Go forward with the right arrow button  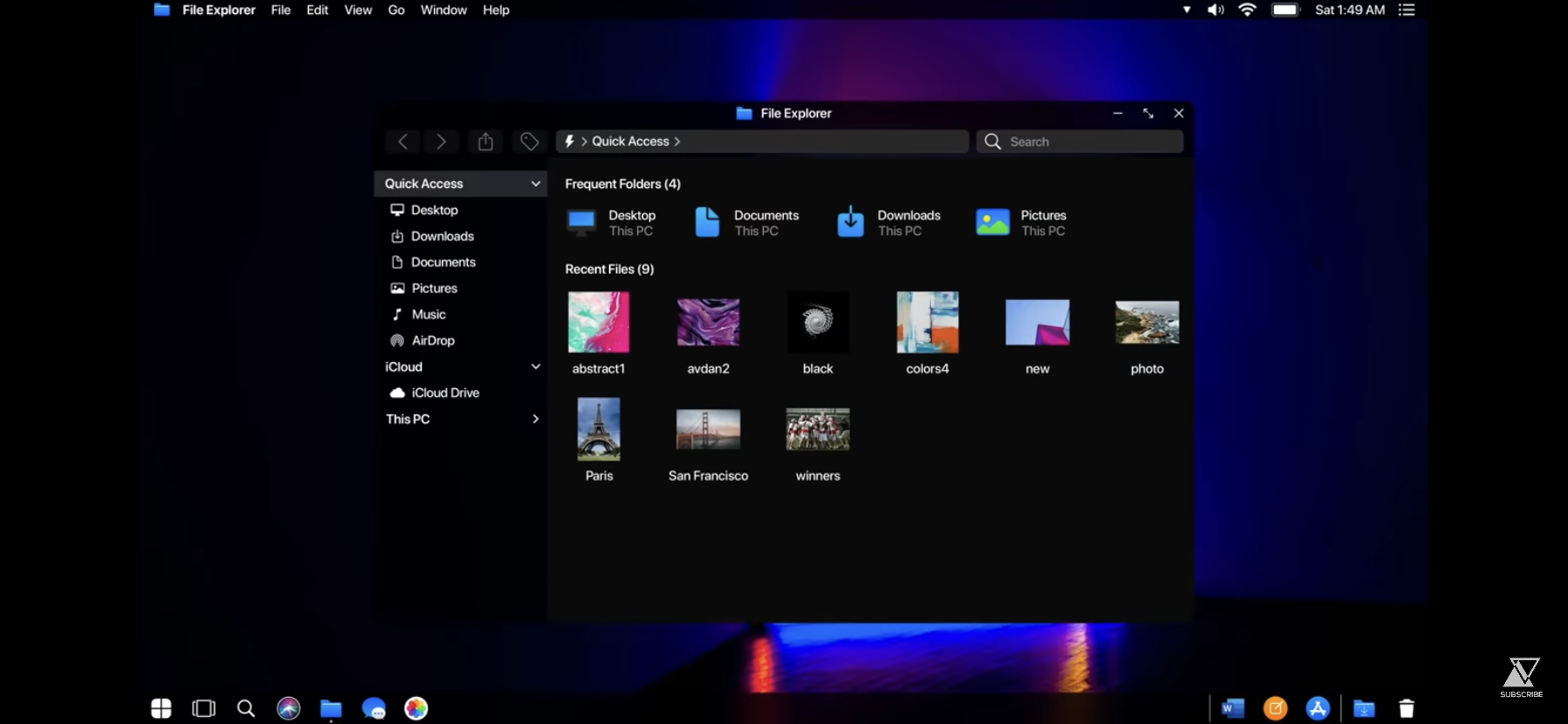pyautogui.click(x=441, y=142)
